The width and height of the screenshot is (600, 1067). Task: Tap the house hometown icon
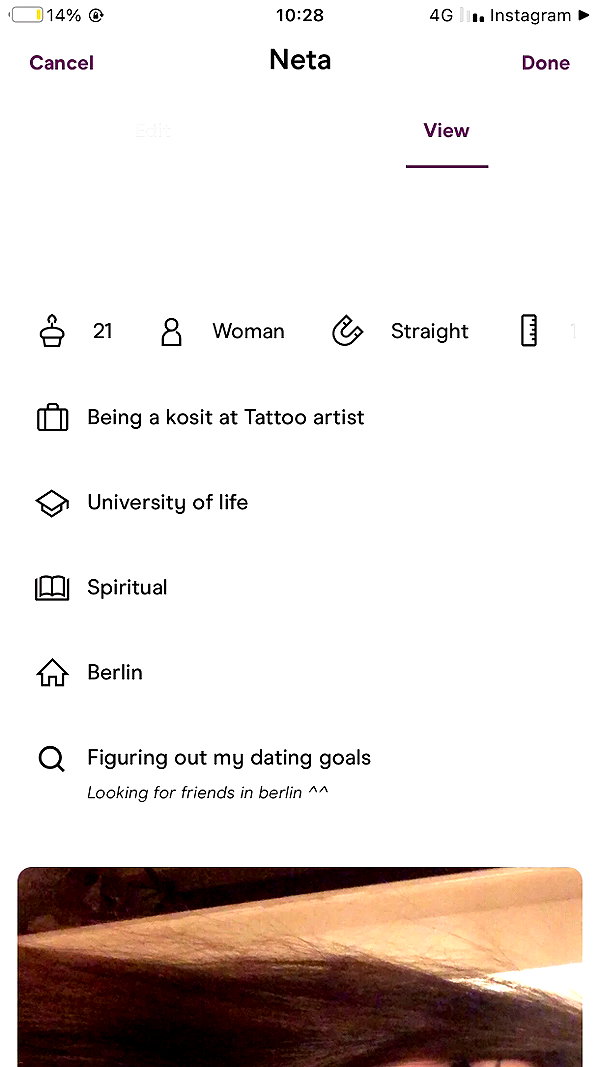click(52, 673)
